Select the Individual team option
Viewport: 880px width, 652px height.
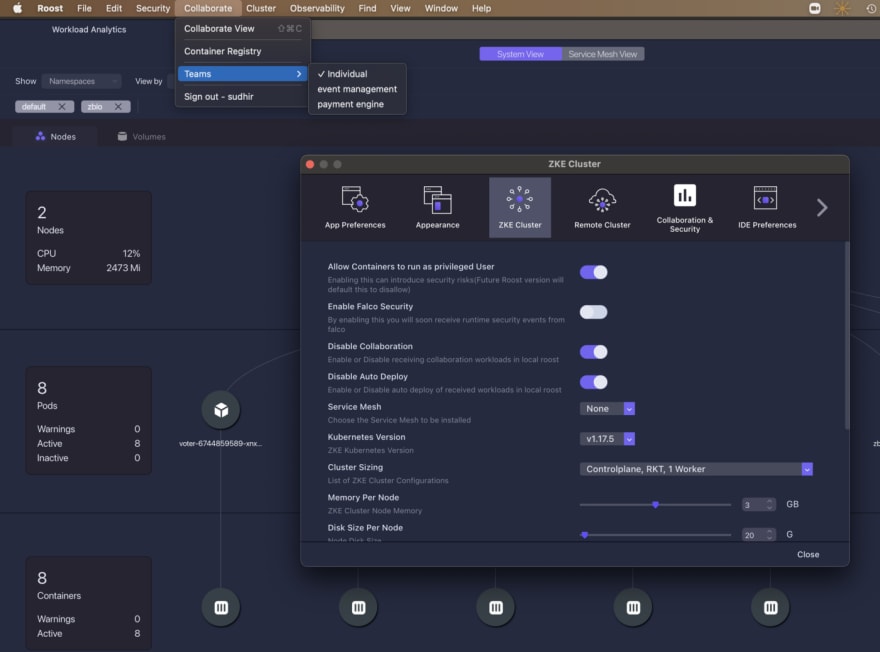coord(357,74)
